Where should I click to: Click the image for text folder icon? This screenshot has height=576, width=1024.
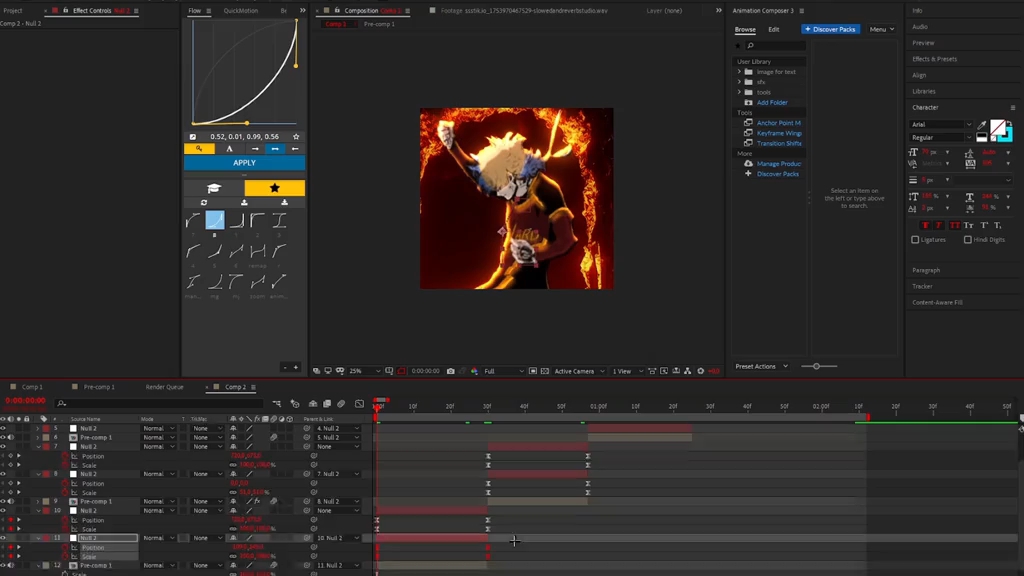[748, 72]
